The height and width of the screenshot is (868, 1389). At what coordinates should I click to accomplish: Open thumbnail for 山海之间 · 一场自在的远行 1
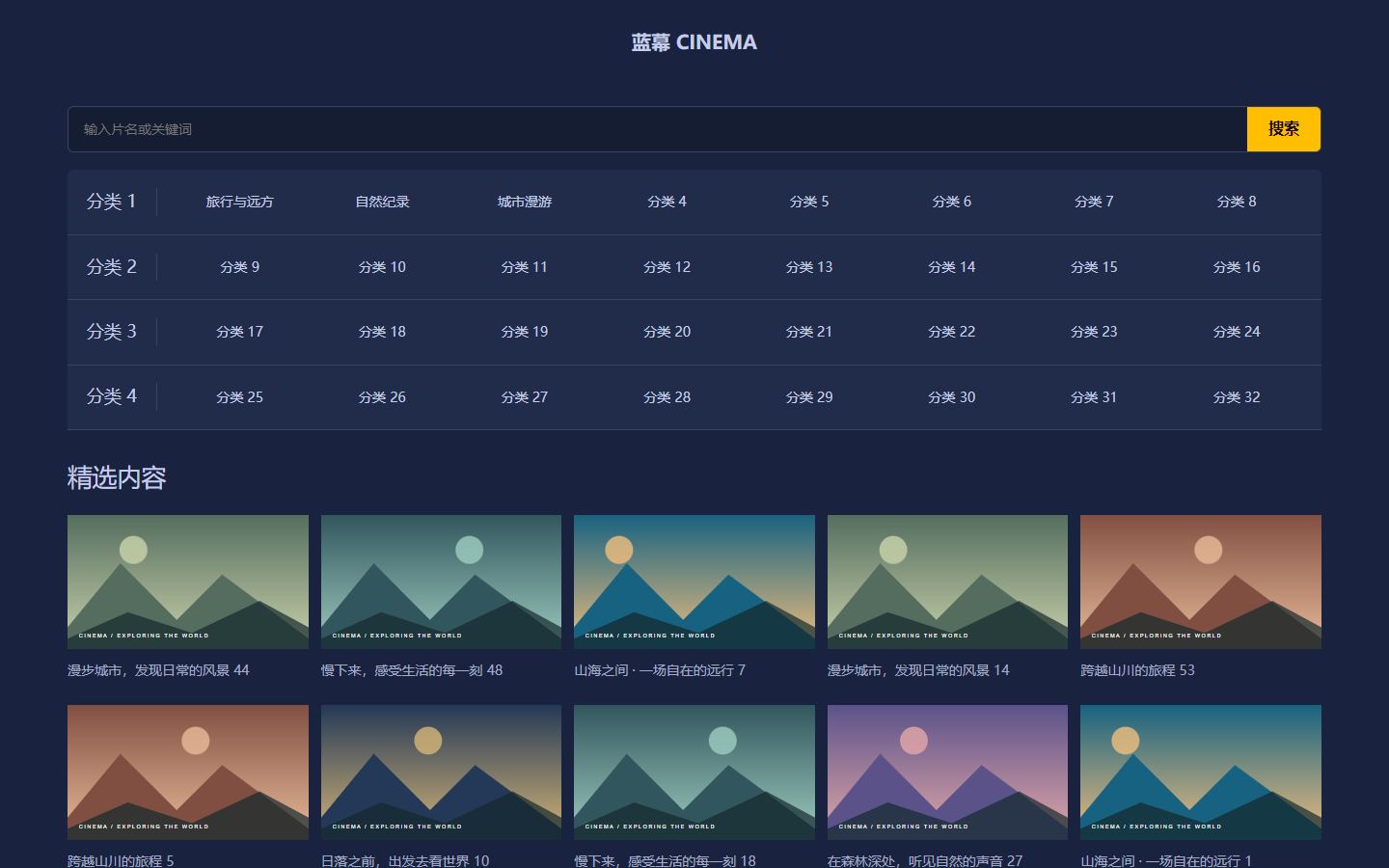pos(1201,773)
